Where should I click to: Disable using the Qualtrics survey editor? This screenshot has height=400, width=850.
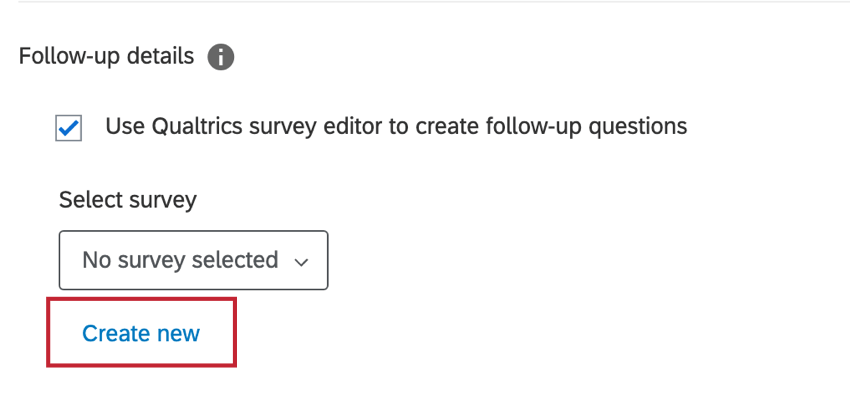[69, 128]
